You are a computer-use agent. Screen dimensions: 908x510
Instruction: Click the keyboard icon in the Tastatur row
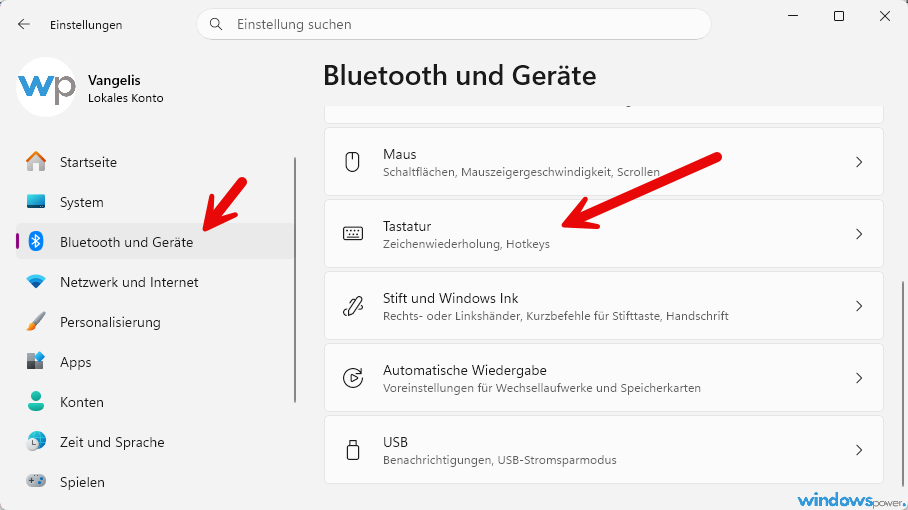click(x=353, y=233)
